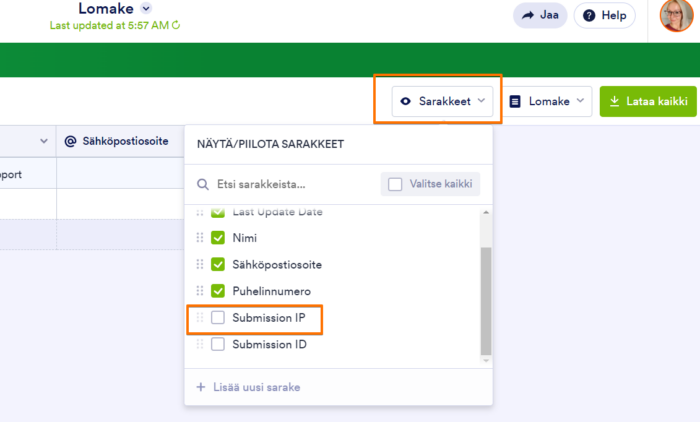
Task: Uncheck the Puhelinnumero column checkbox
Action: coord(218,291)
